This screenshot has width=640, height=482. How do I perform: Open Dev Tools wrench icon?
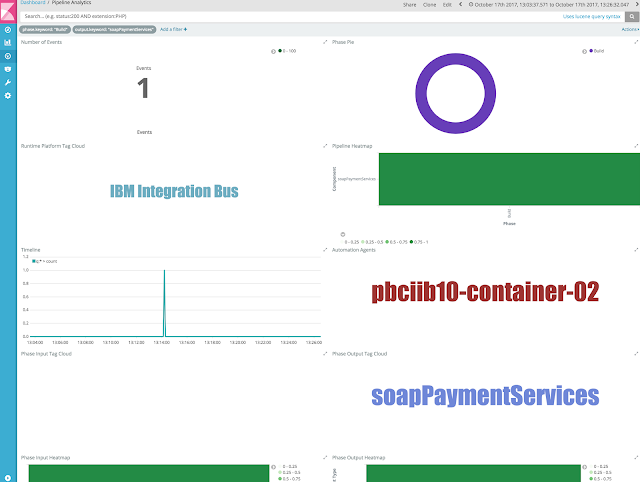pos(8,82)
